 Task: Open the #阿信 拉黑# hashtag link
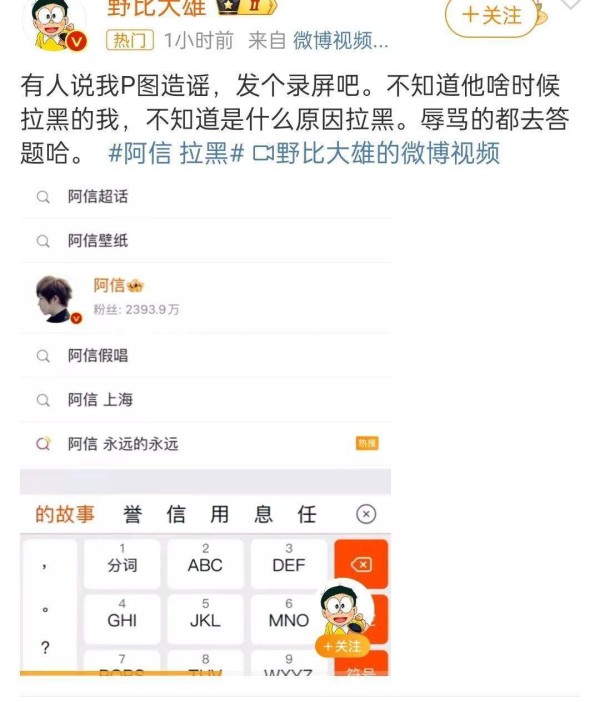176,153
